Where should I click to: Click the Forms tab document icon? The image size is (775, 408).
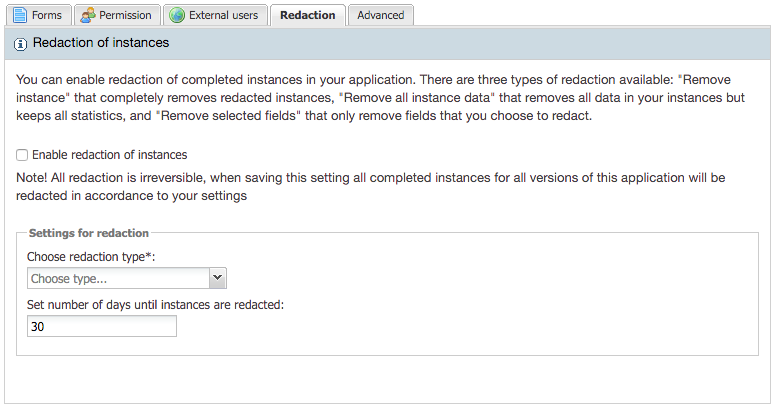coord(19,15)
